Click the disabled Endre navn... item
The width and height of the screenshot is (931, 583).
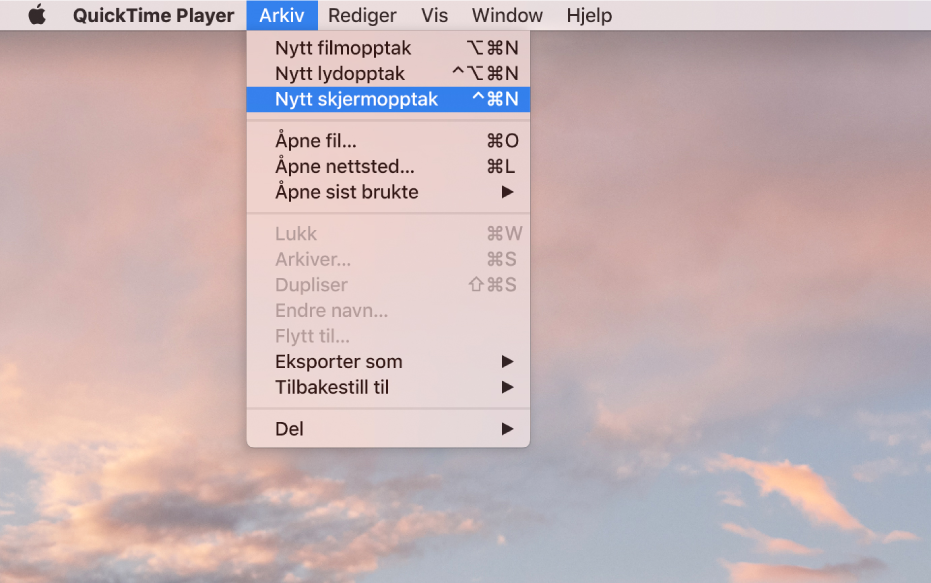388,310
